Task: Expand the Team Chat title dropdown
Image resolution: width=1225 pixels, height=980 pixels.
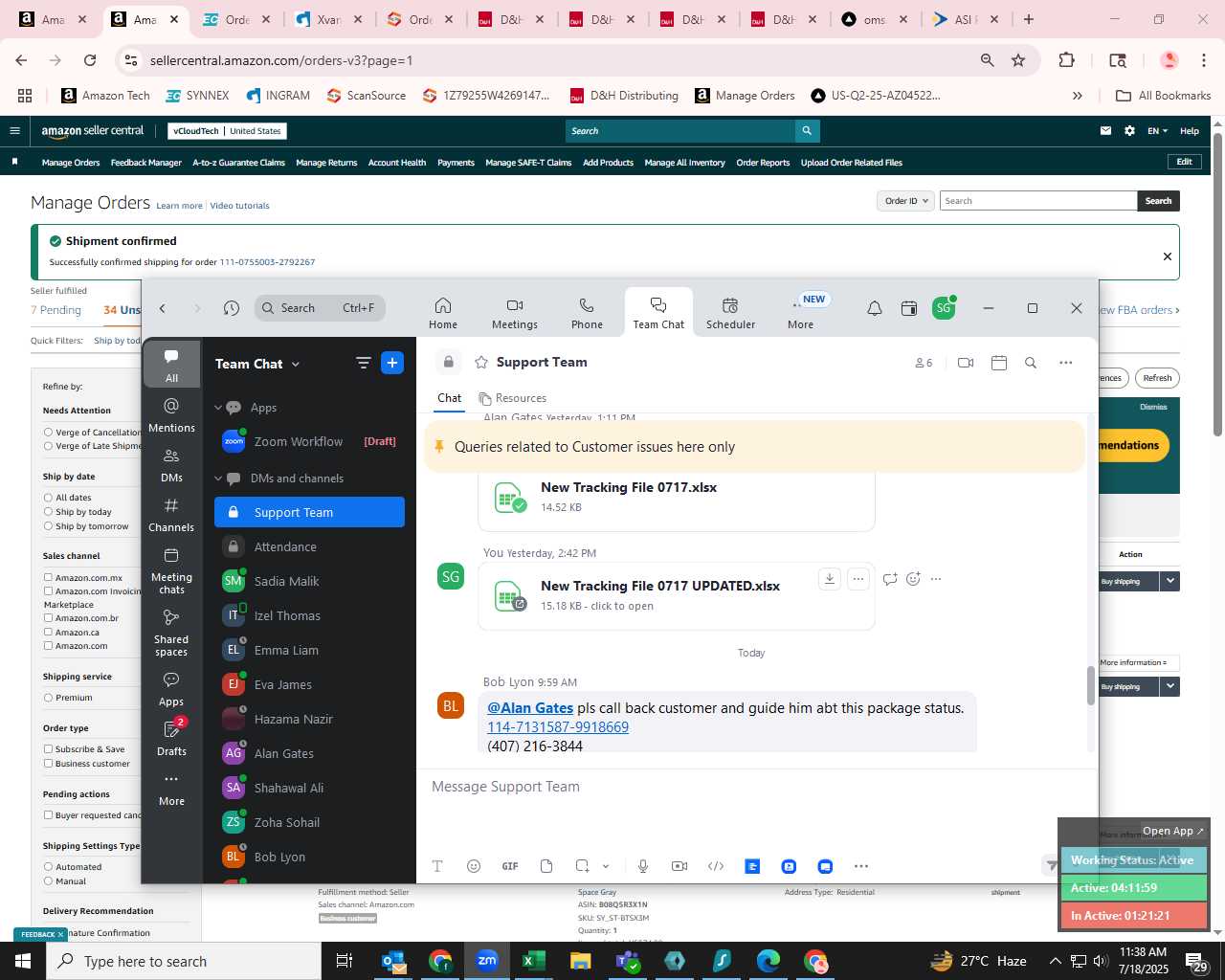Action: 296,365
